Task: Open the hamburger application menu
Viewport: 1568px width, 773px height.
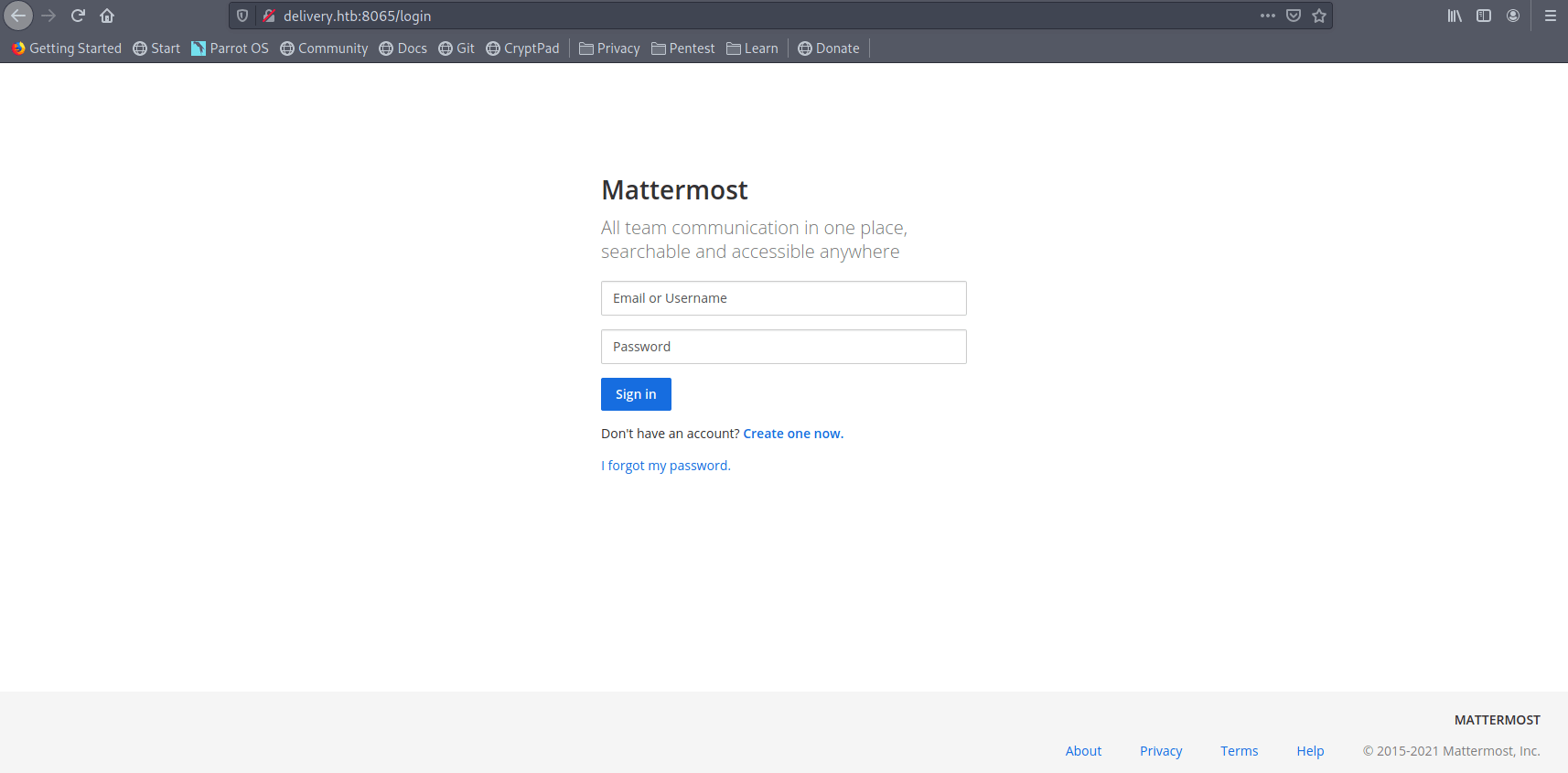Action: coord(1551,16)
